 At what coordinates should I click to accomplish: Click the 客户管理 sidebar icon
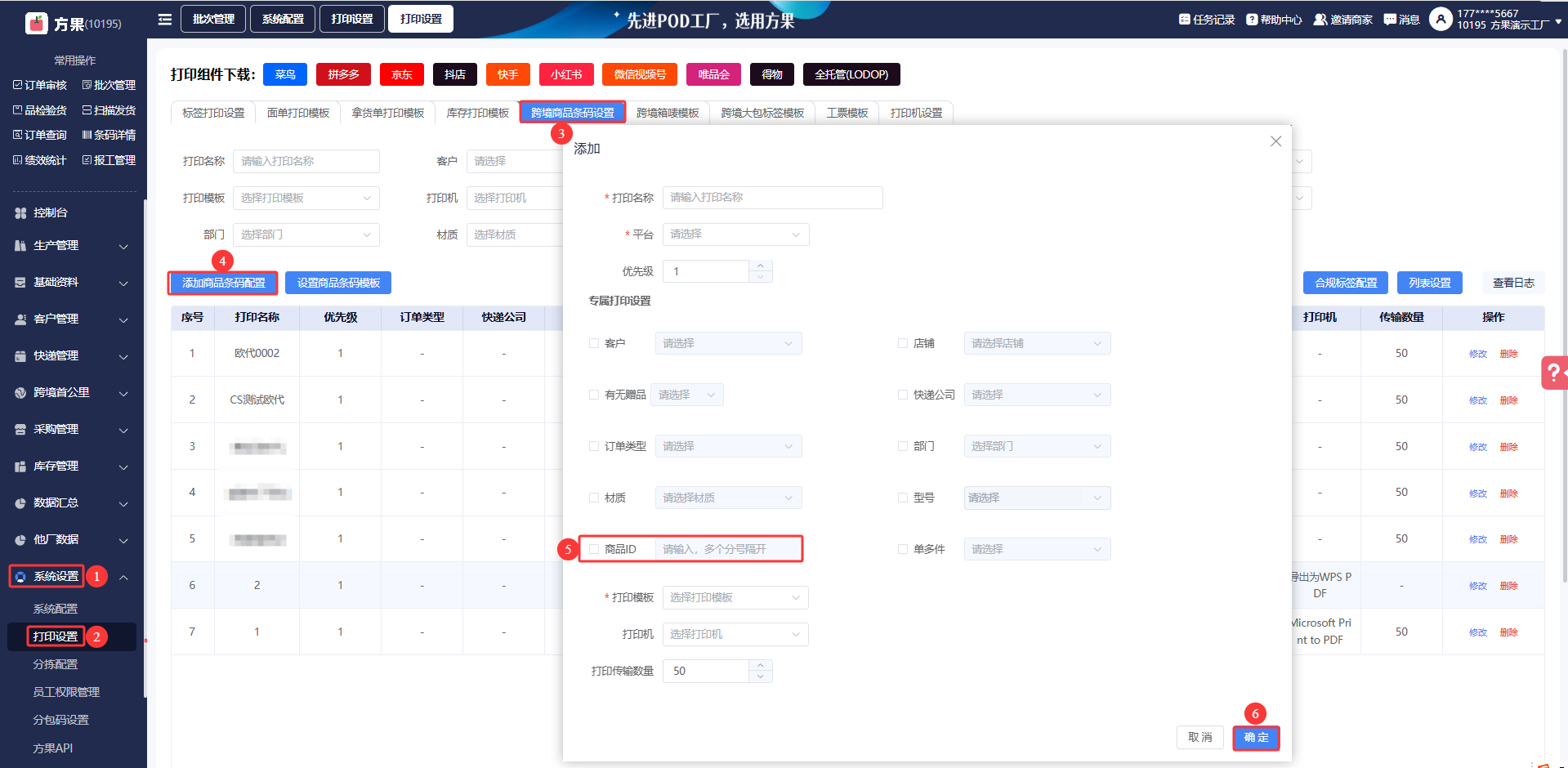click(20, 319)
